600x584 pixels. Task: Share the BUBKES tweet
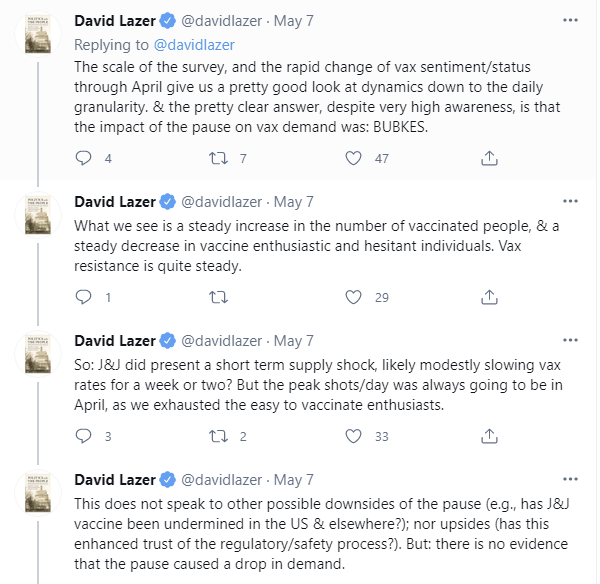pos(489,158)
